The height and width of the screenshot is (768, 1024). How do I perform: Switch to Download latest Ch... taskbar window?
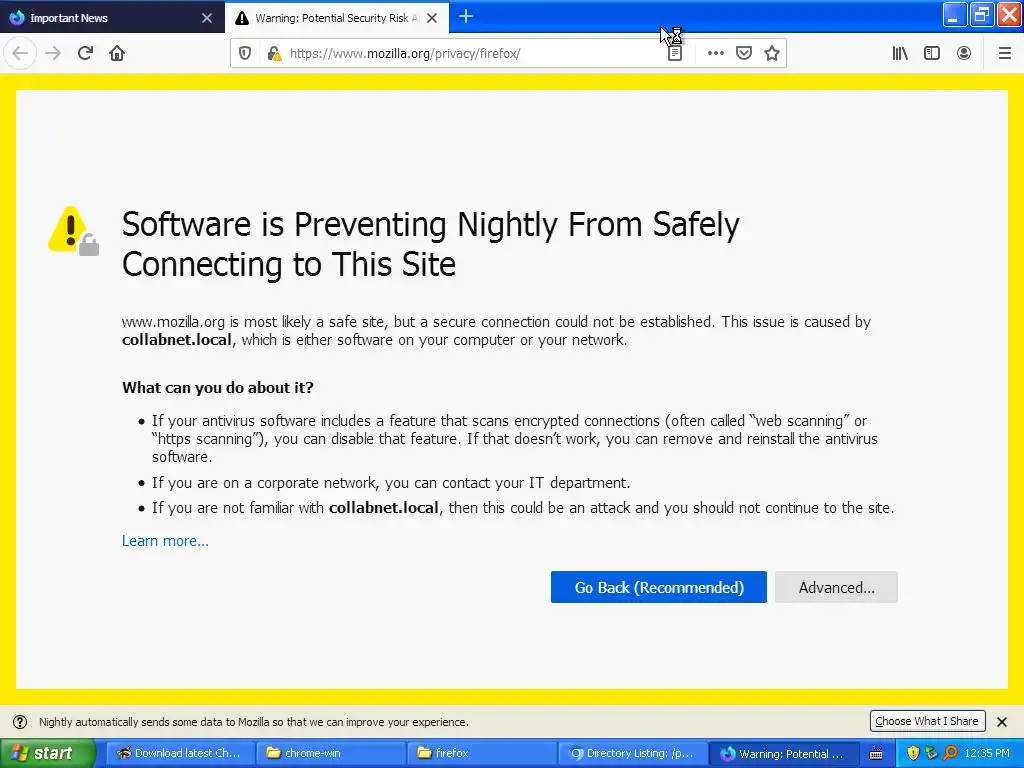pyautogui.click(x=178, y=753)
